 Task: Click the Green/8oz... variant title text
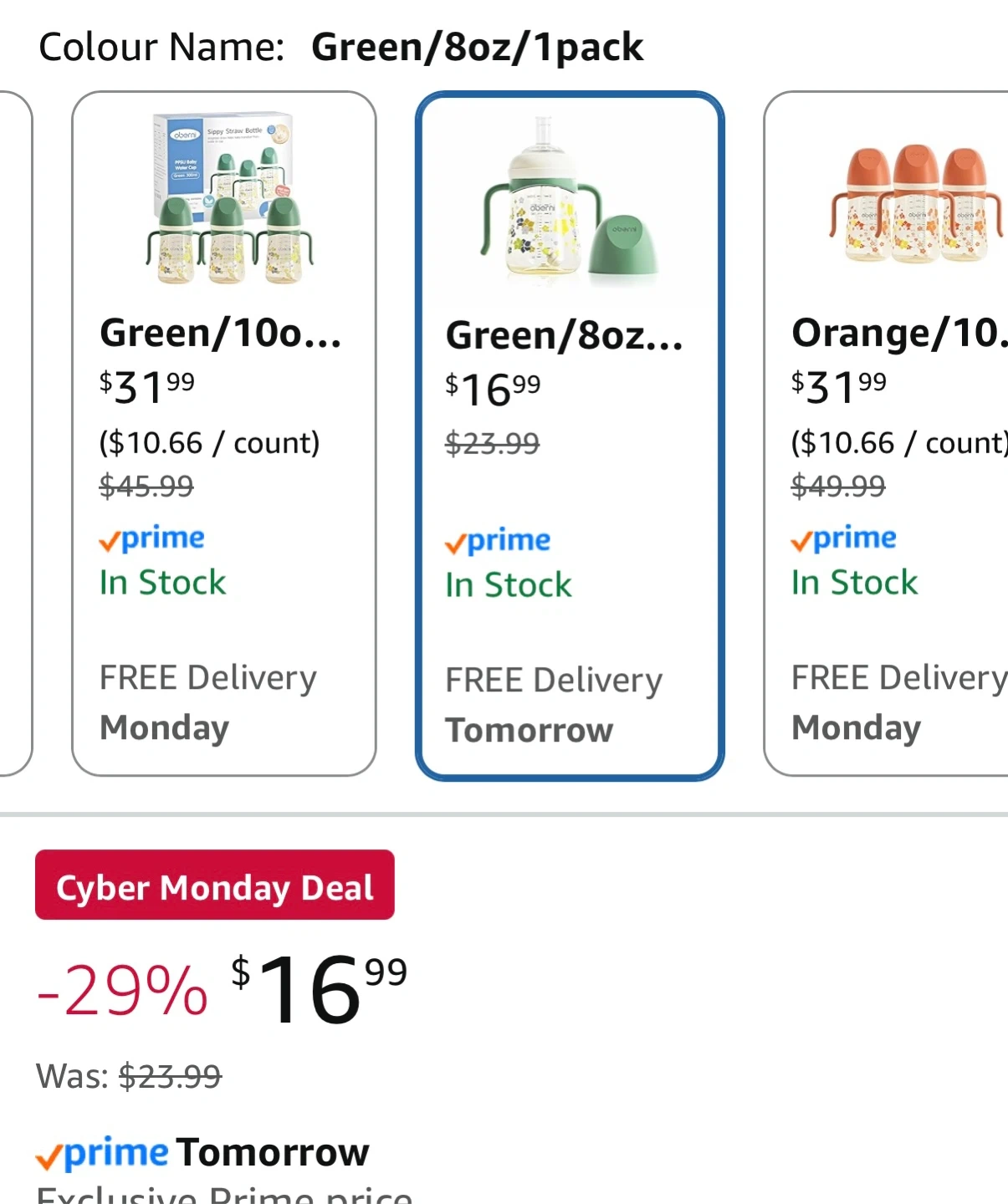(x=565, y=336)
